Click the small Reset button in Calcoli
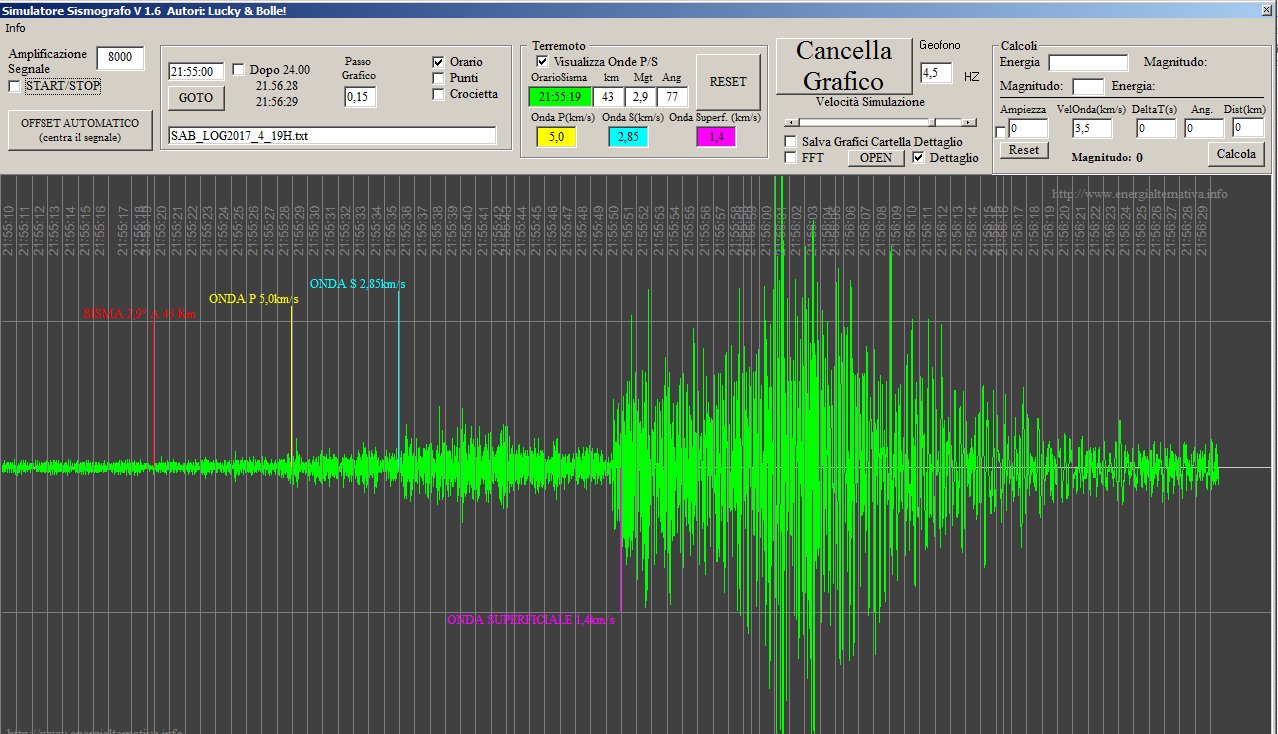 [x=1024, y=150]
